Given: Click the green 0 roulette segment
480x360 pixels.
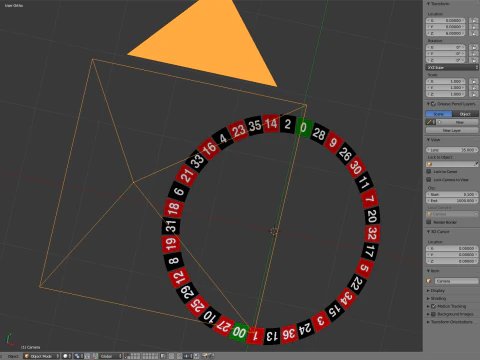Looking at the screenshot, I should [304, 127].
